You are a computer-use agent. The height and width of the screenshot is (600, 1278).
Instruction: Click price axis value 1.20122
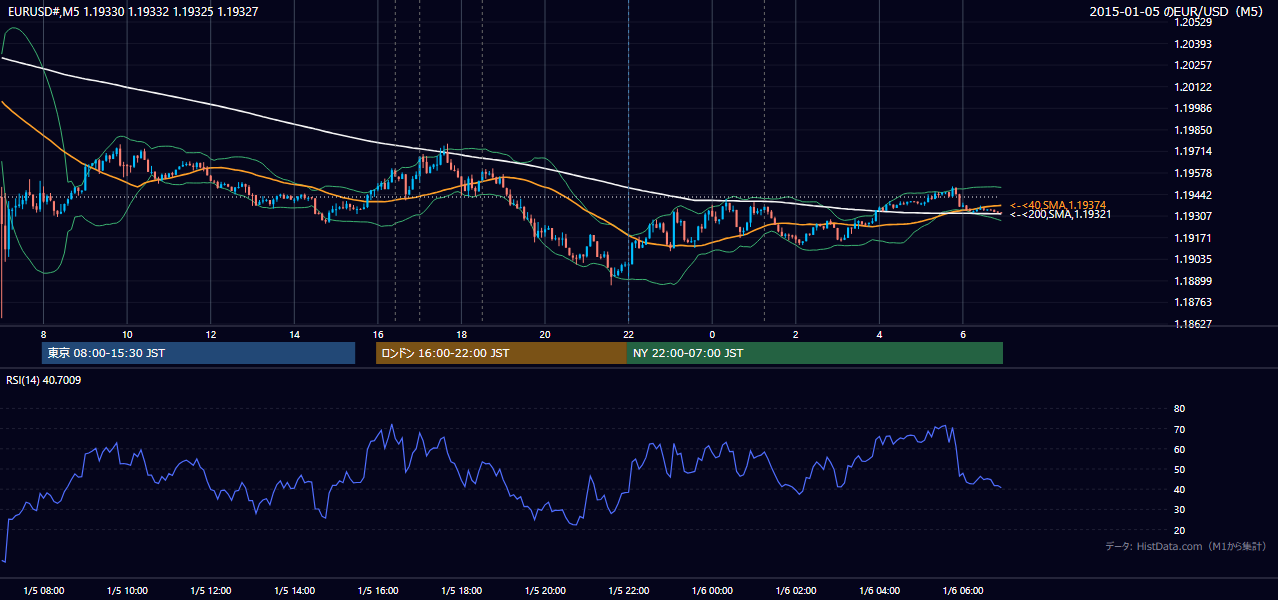(x=1193, y=87)
